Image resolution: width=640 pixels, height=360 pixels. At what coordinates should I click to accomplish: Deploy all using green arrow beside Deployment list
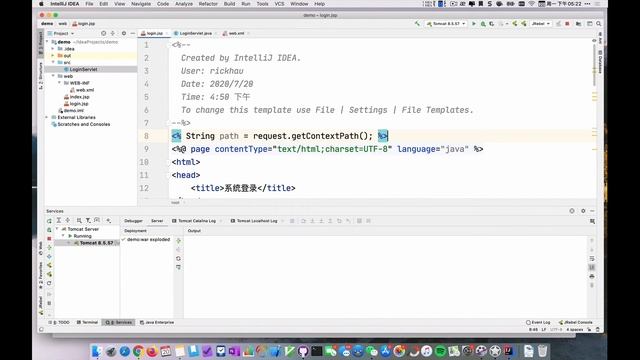pyautogui.click(x=178, y=240)
